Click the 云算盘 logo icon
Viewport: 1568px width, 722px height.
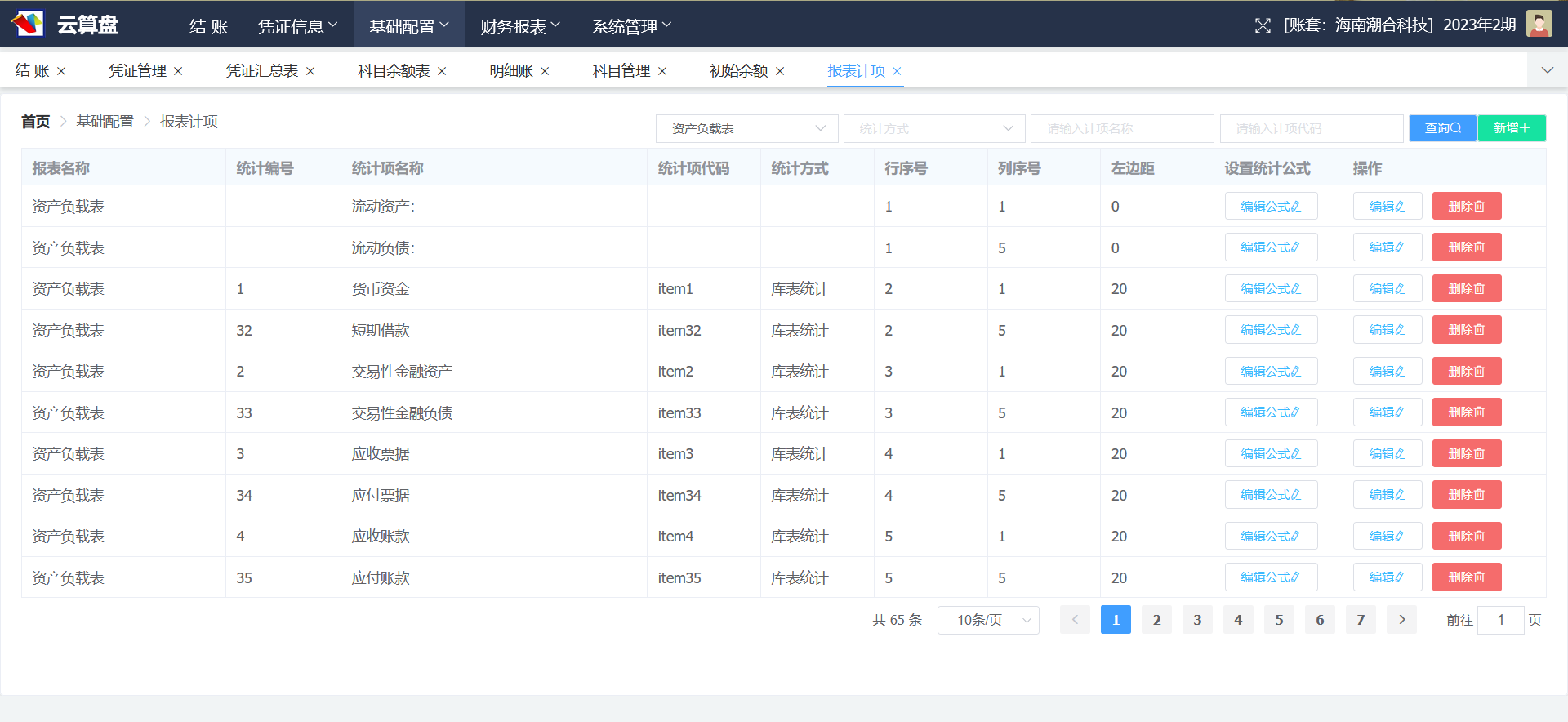point(28,24)
